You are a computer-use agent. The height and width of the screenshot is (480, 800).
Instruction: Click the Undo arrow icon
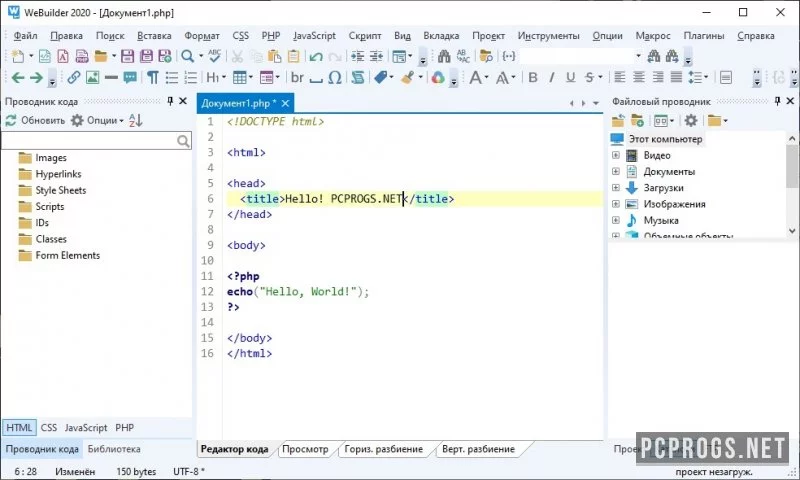point(316,56)
